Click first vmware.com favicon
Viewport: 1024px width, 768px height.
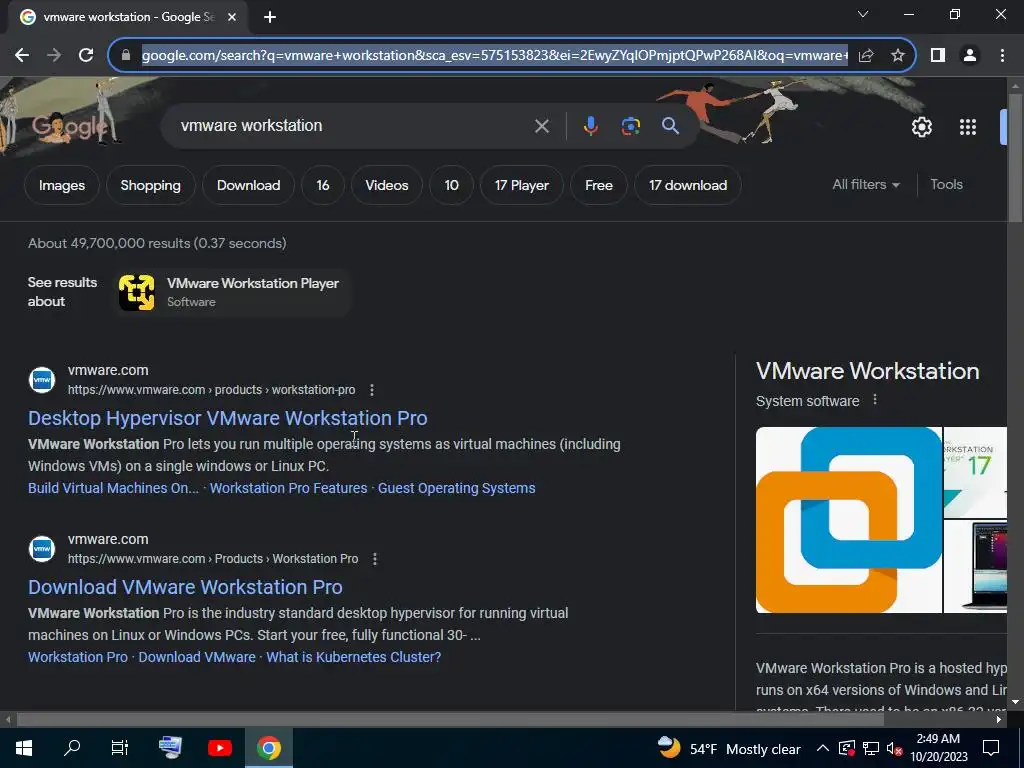tap(42, 380)
